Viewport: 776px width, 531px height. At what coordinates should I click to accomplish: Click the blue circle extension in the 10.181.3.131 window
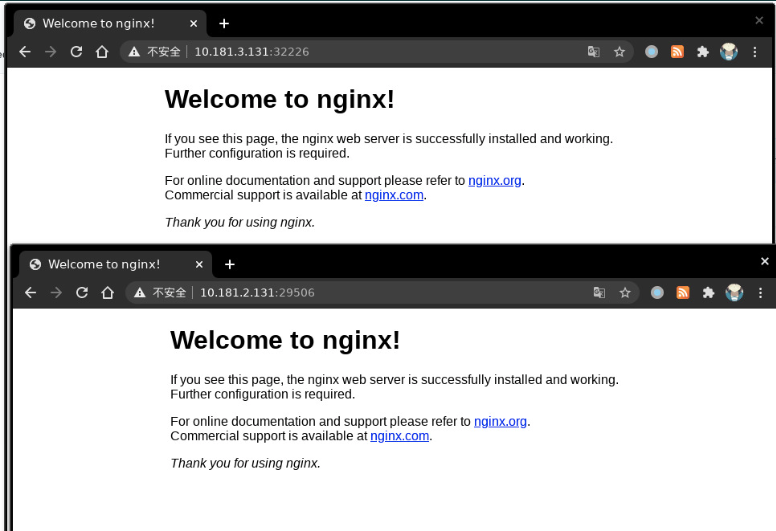[x=651, y=51]
